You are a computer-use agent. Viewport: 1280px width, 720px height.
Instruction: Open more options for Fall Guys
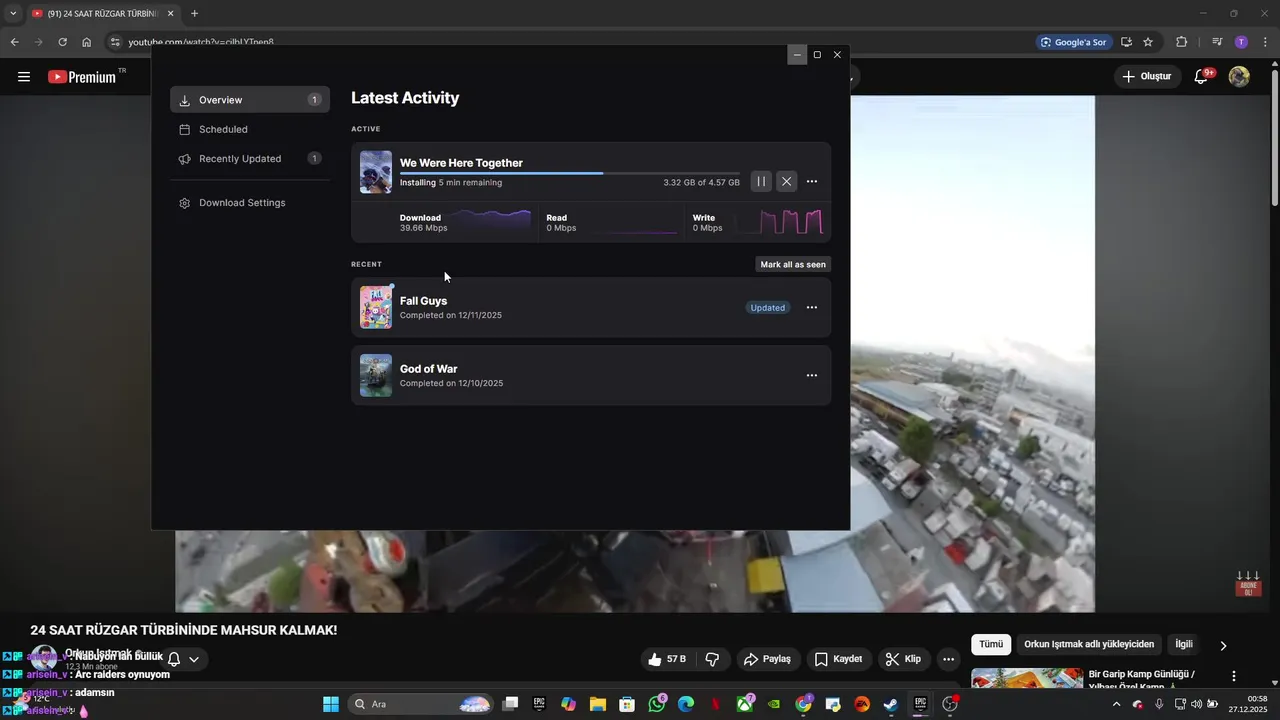812,307
